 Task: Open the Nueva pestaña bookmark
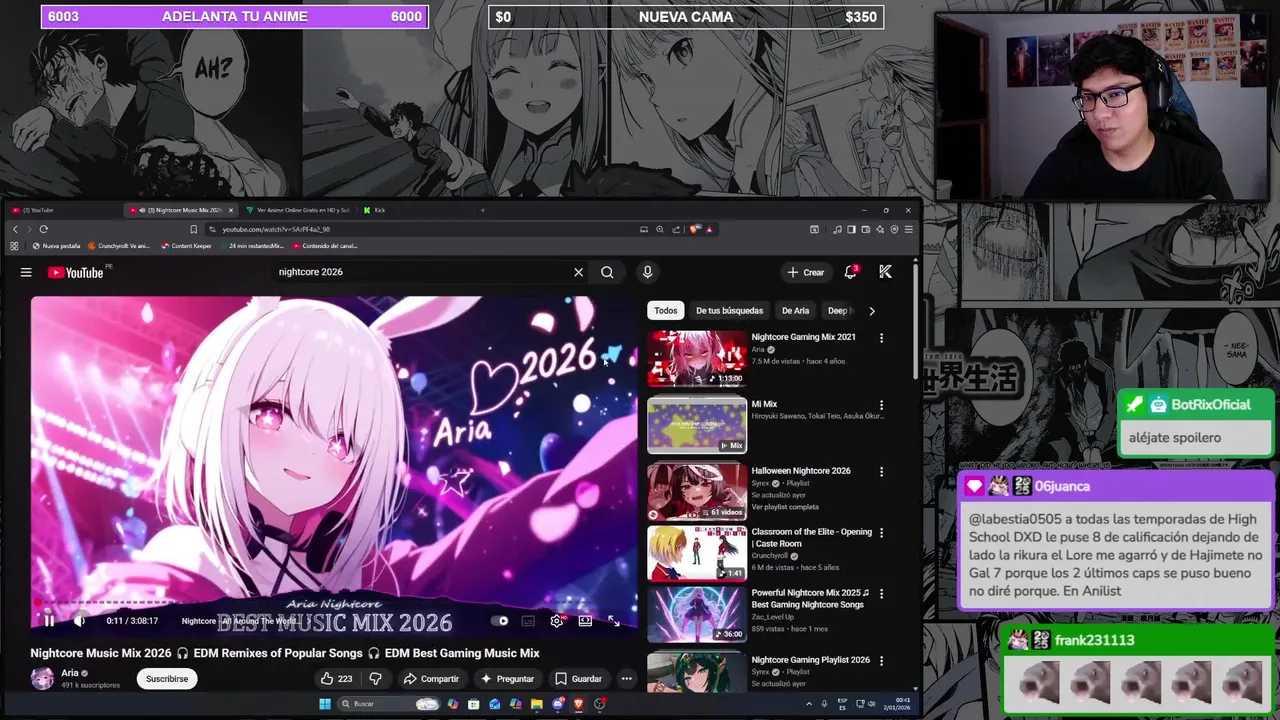coord(56,246)
